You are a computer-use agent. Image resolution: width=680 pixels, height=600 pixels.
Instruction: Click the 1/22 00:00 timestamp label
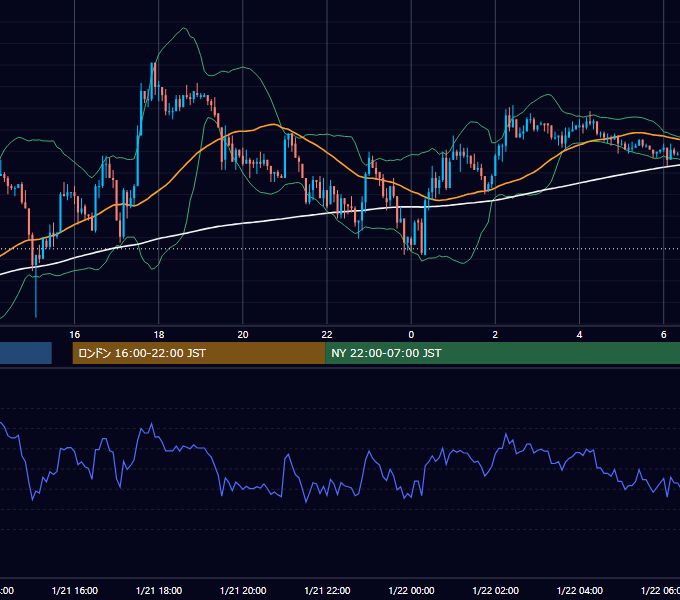point(411,590)
